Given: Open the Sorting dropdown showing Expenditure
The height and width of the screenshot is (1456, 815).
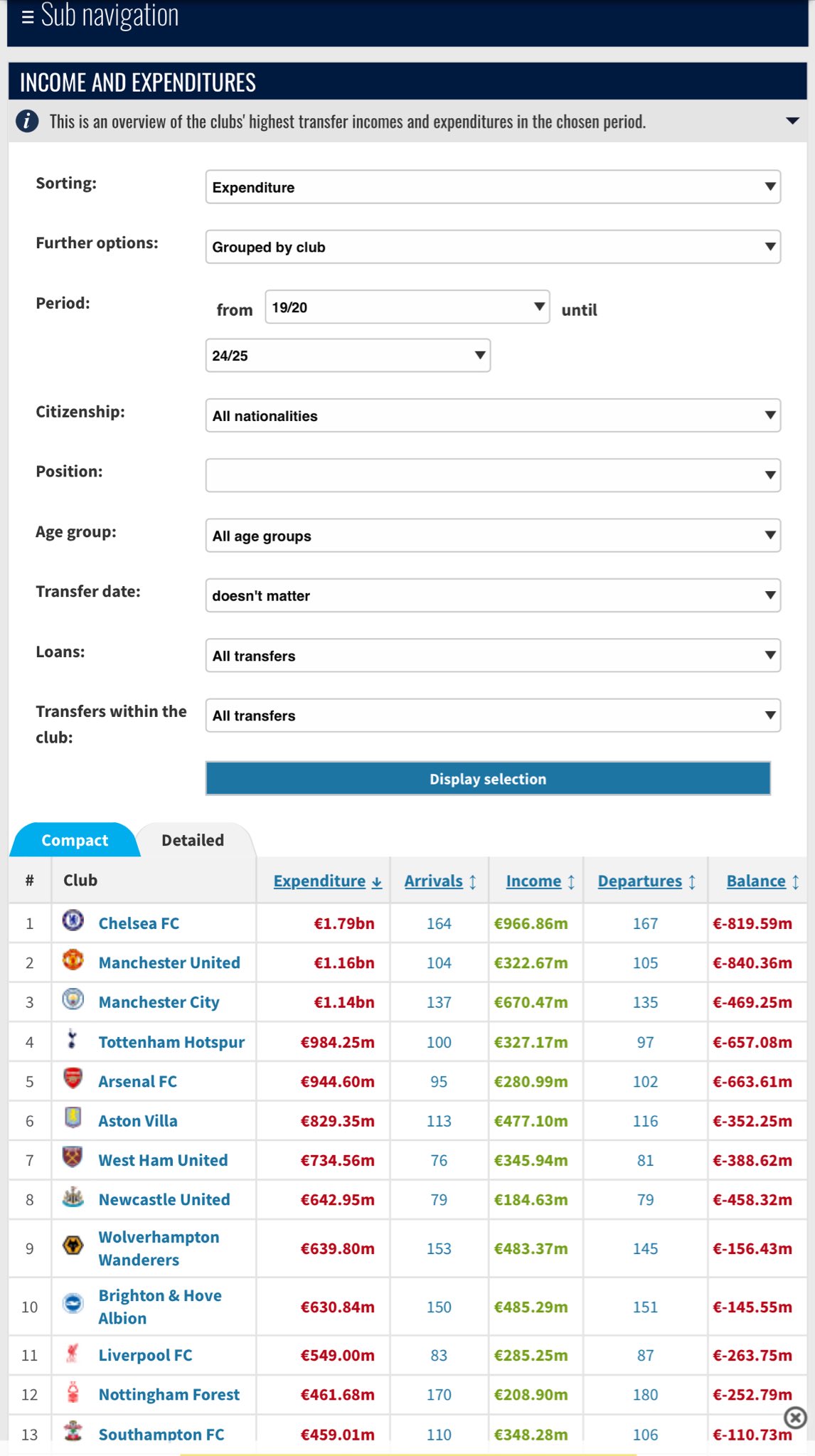Looking at the screenshot, I should click(493, 186).
